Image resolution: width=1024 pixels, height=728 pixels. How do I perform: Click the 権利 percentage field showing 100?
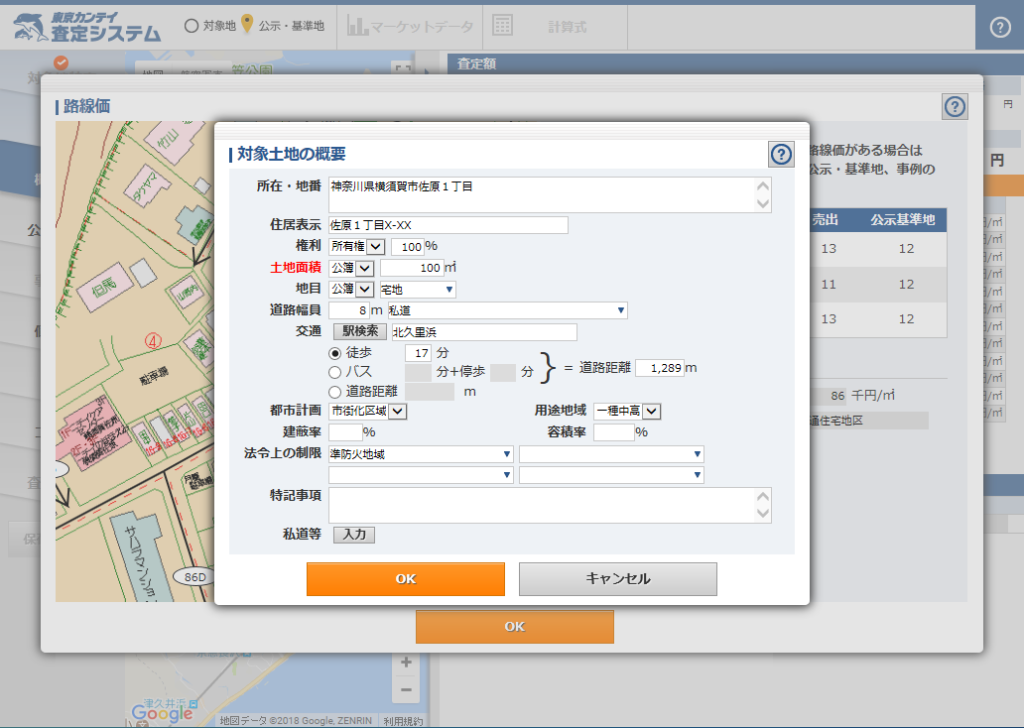pyautogui.click(x=408, y=247)
